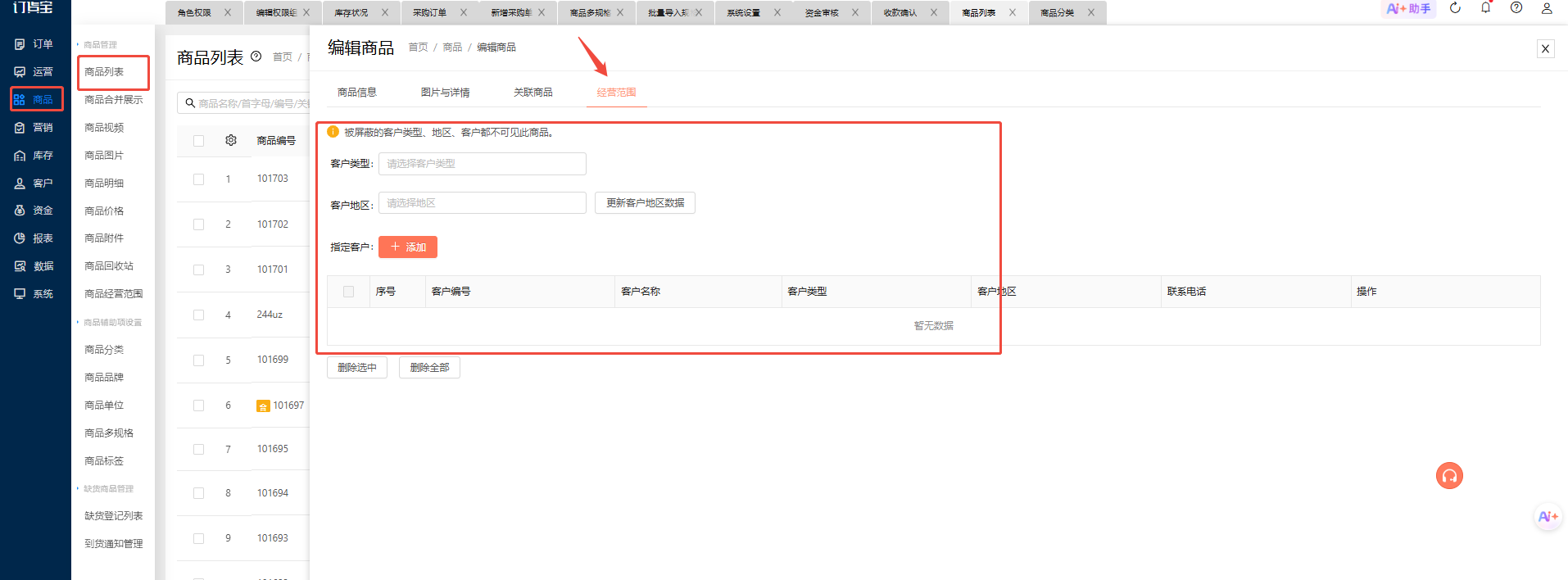Image resolution: width=1568 pixels, height=580 pixels.
Task: Switch to the 角色权限 top tab
Action: tap(194, 12)
